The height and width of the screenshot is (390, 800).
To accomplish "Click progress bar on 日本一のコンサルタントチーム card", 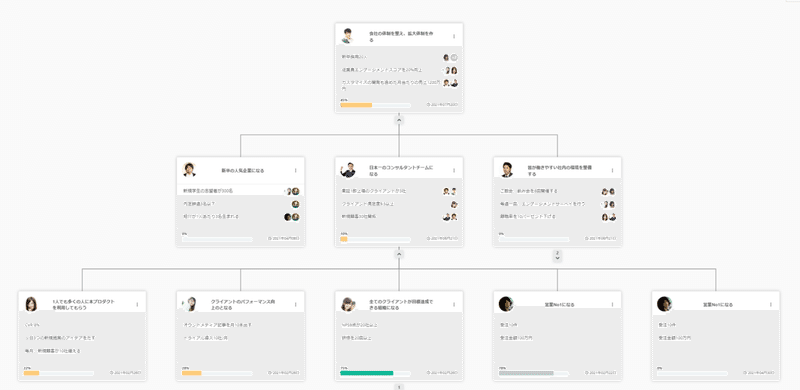I will point(376,239).
